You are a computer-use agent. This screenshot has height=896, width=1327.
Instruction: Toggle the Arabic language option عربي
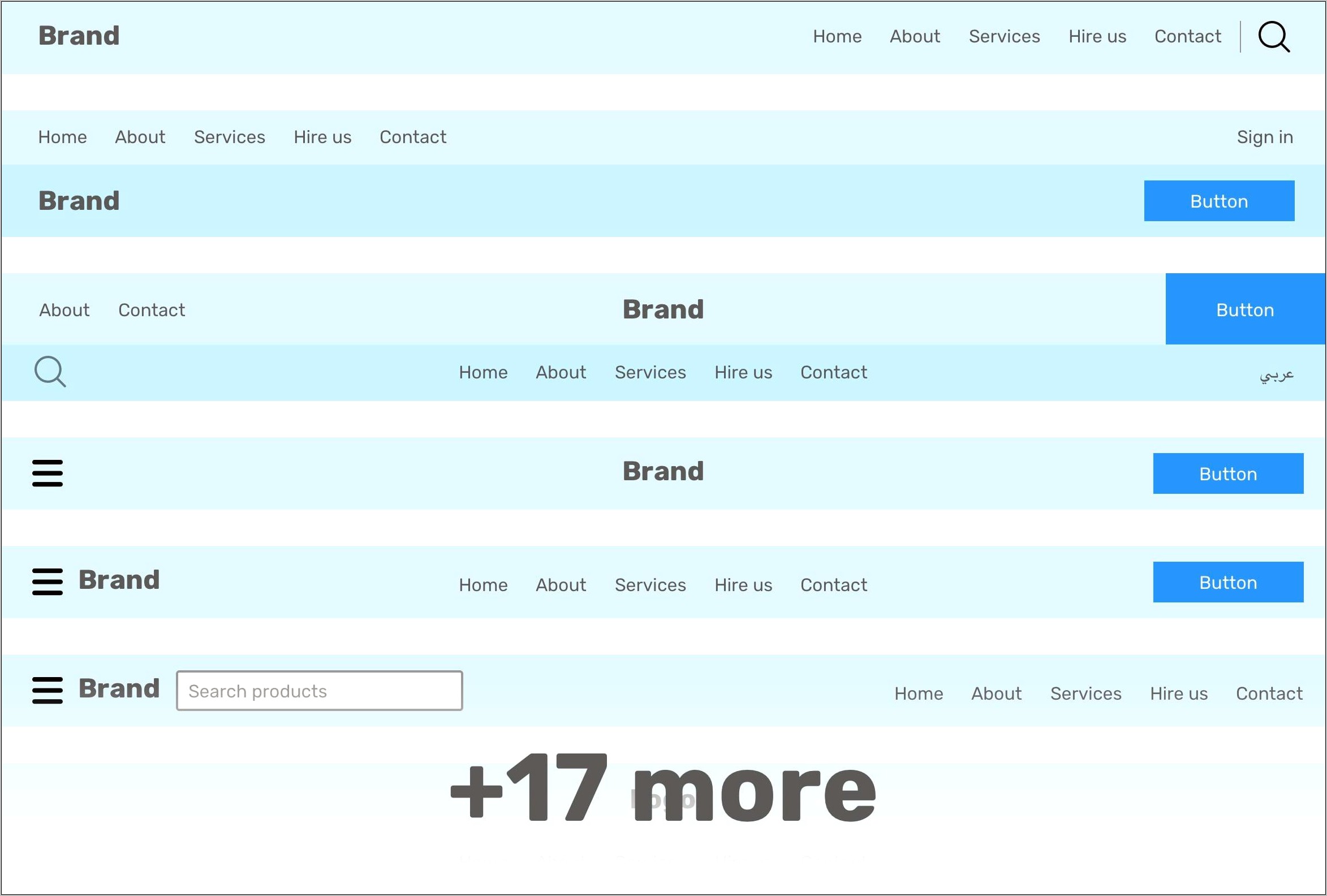tap(1277, 372)
